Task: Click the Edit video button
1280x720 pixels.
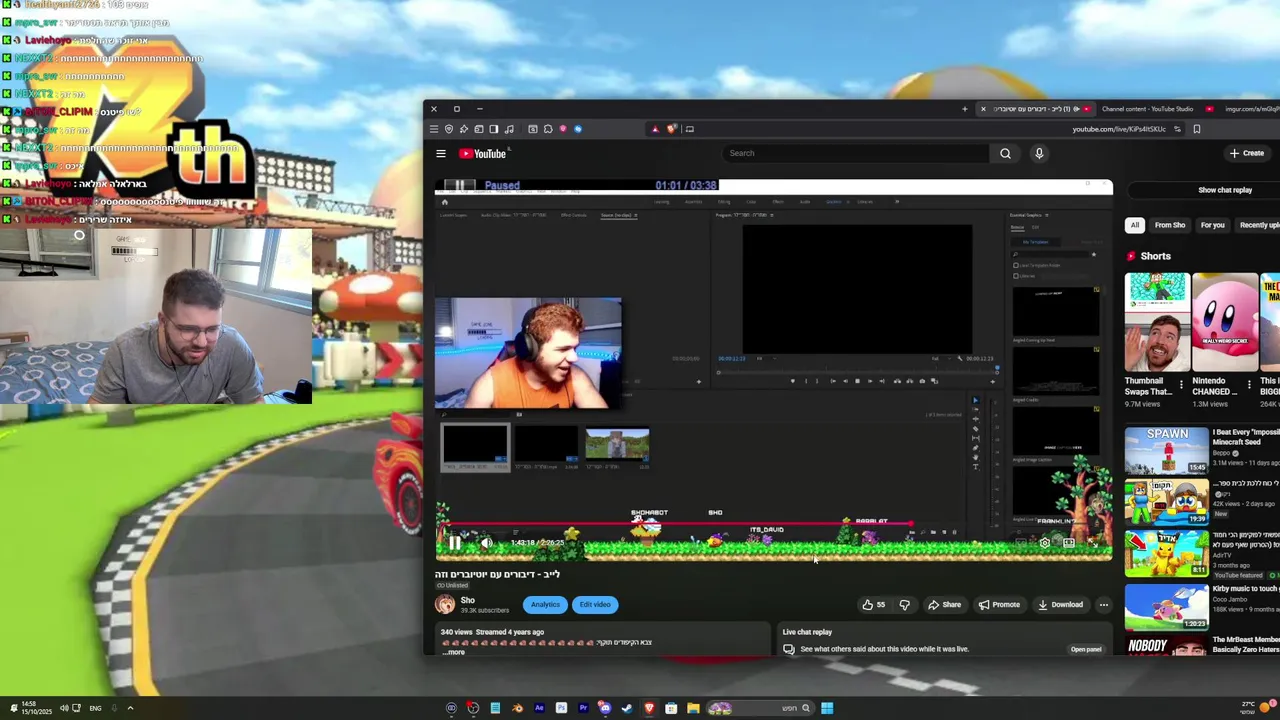Action: click(x=594, y=604)
